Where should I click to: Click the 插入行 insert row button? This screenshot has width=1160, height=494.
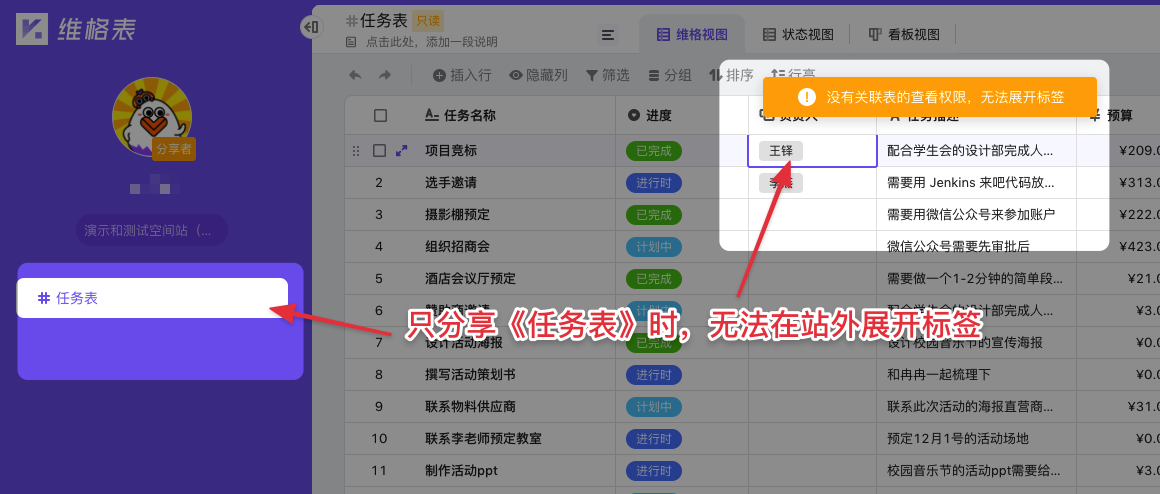tap(461, 75)
